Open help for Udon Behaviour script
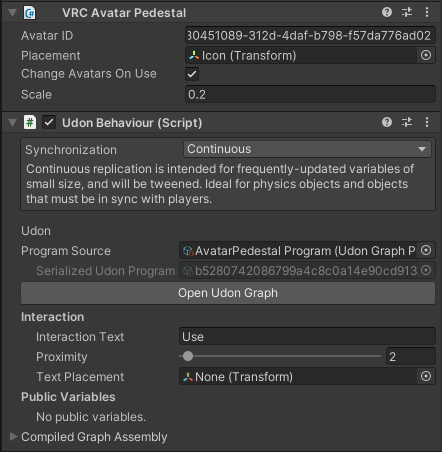The height and width of the screenshot is (452, 442). 387,122
